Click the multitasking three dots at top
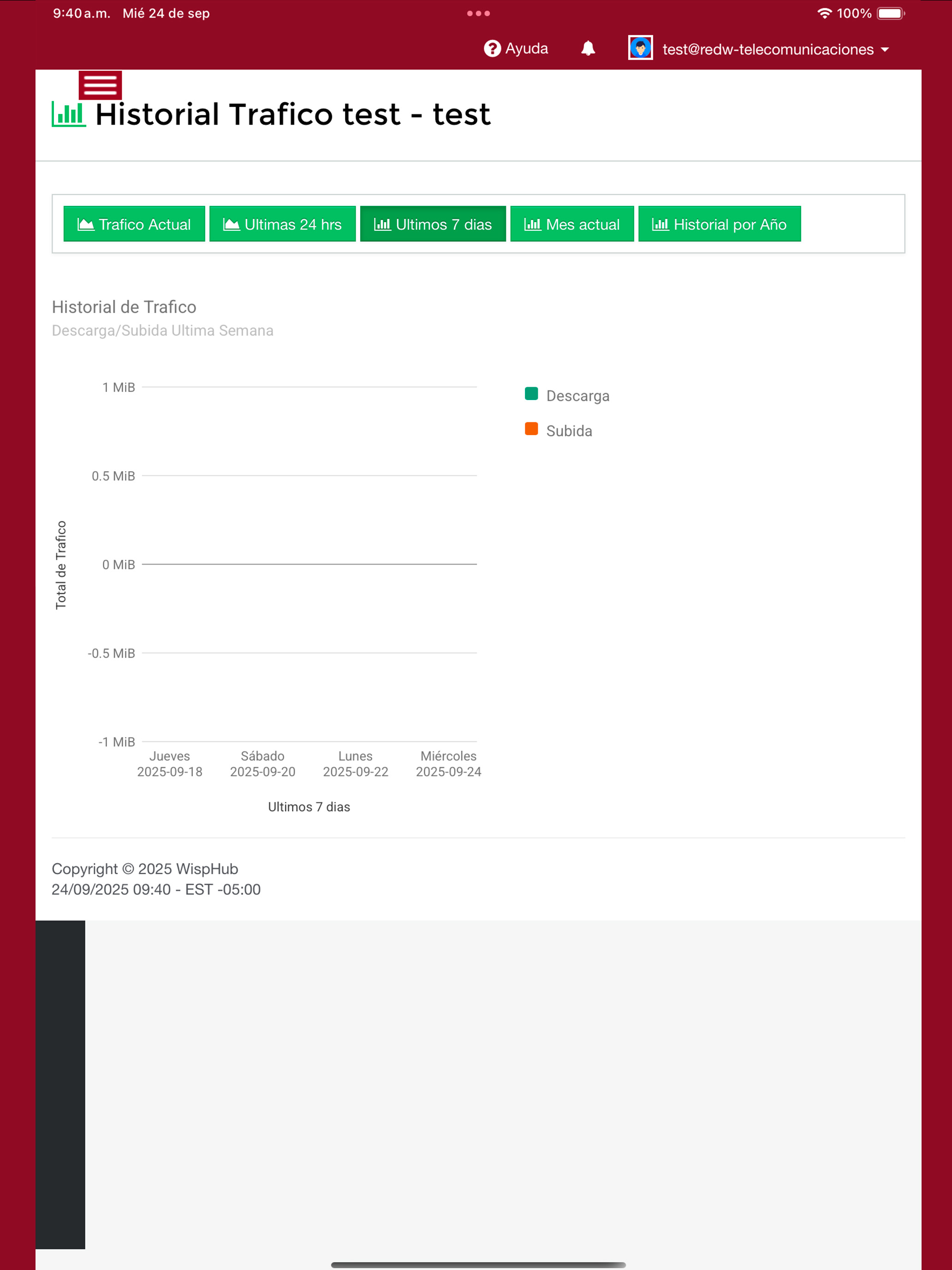The width and height of the screenshot is (952, 1270). (x=478, y=13)
